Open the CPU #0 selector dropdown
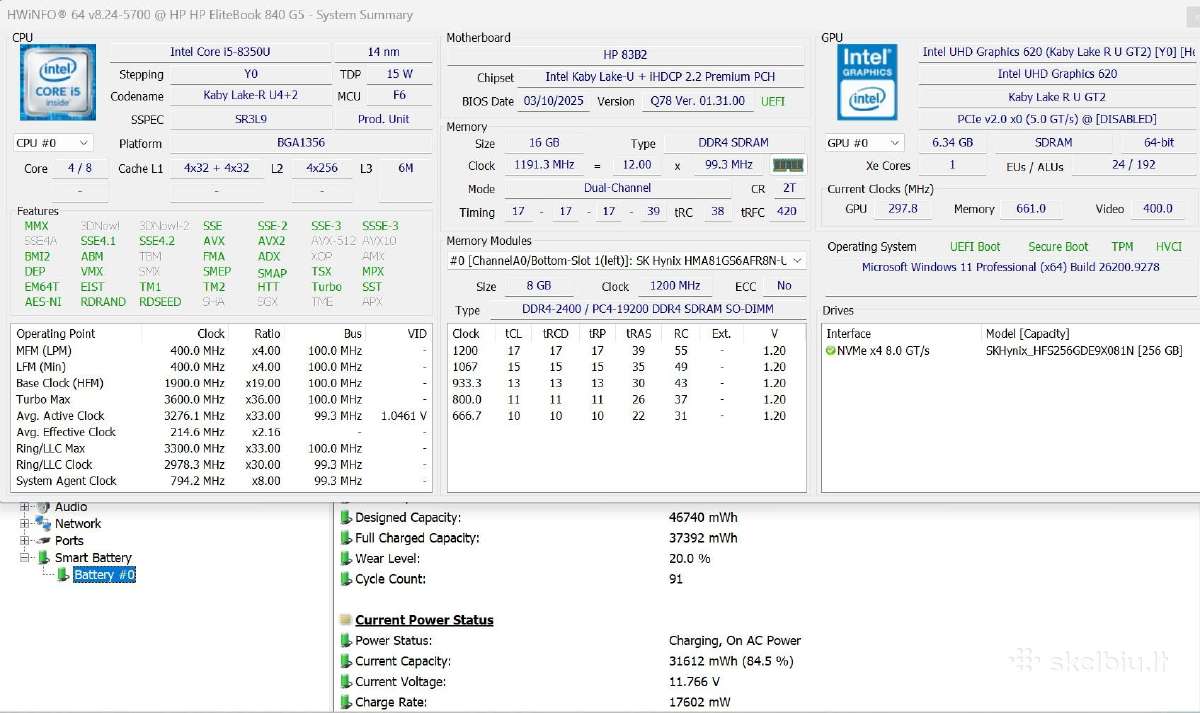 (53, 143)
